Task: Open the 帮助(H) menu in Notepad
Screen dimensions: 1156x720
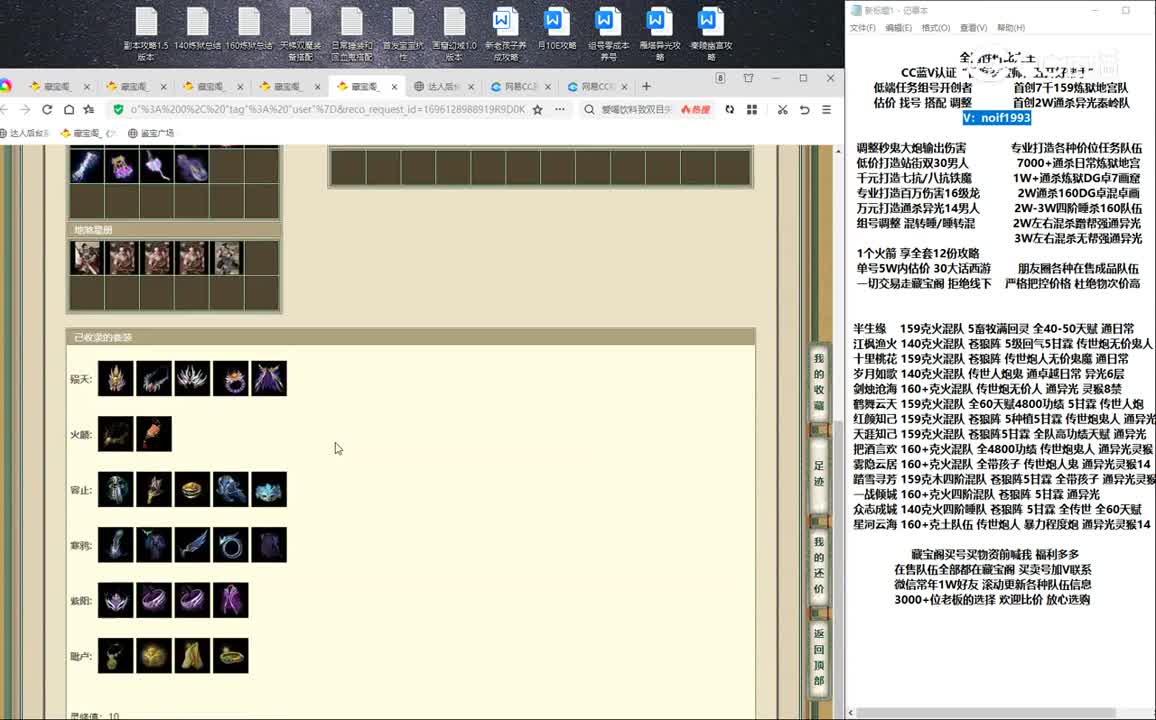Action: [x=1011, y=28]
